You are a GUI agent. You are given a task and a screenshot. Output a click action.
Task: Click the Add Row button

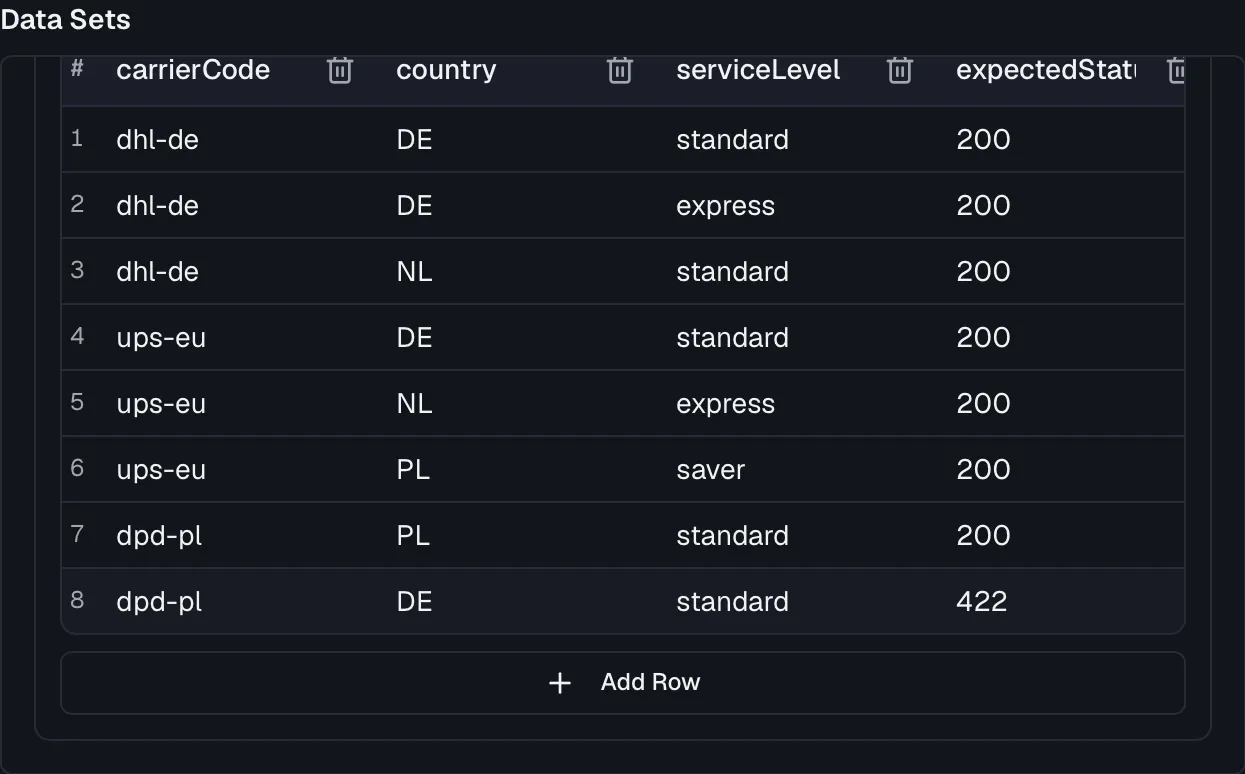[623, 683]
